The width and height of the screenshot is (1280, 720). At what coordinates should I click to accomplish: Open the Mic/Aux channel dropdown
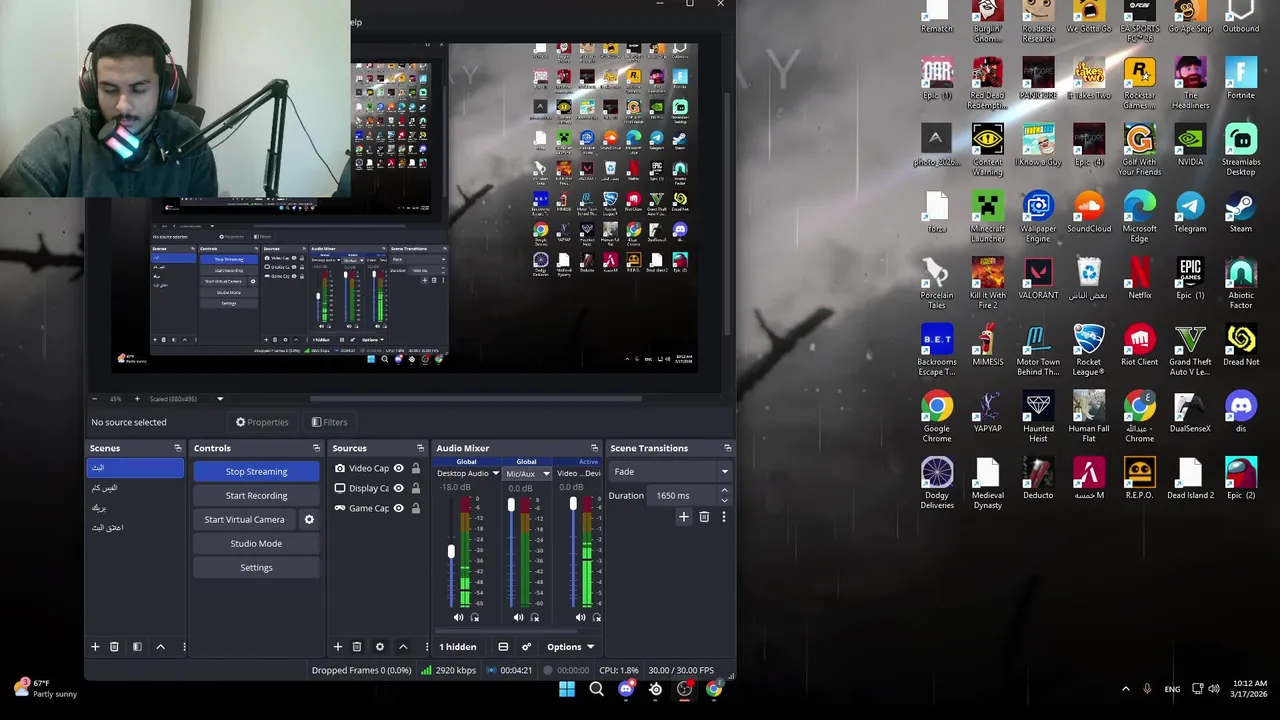point(546,473)
